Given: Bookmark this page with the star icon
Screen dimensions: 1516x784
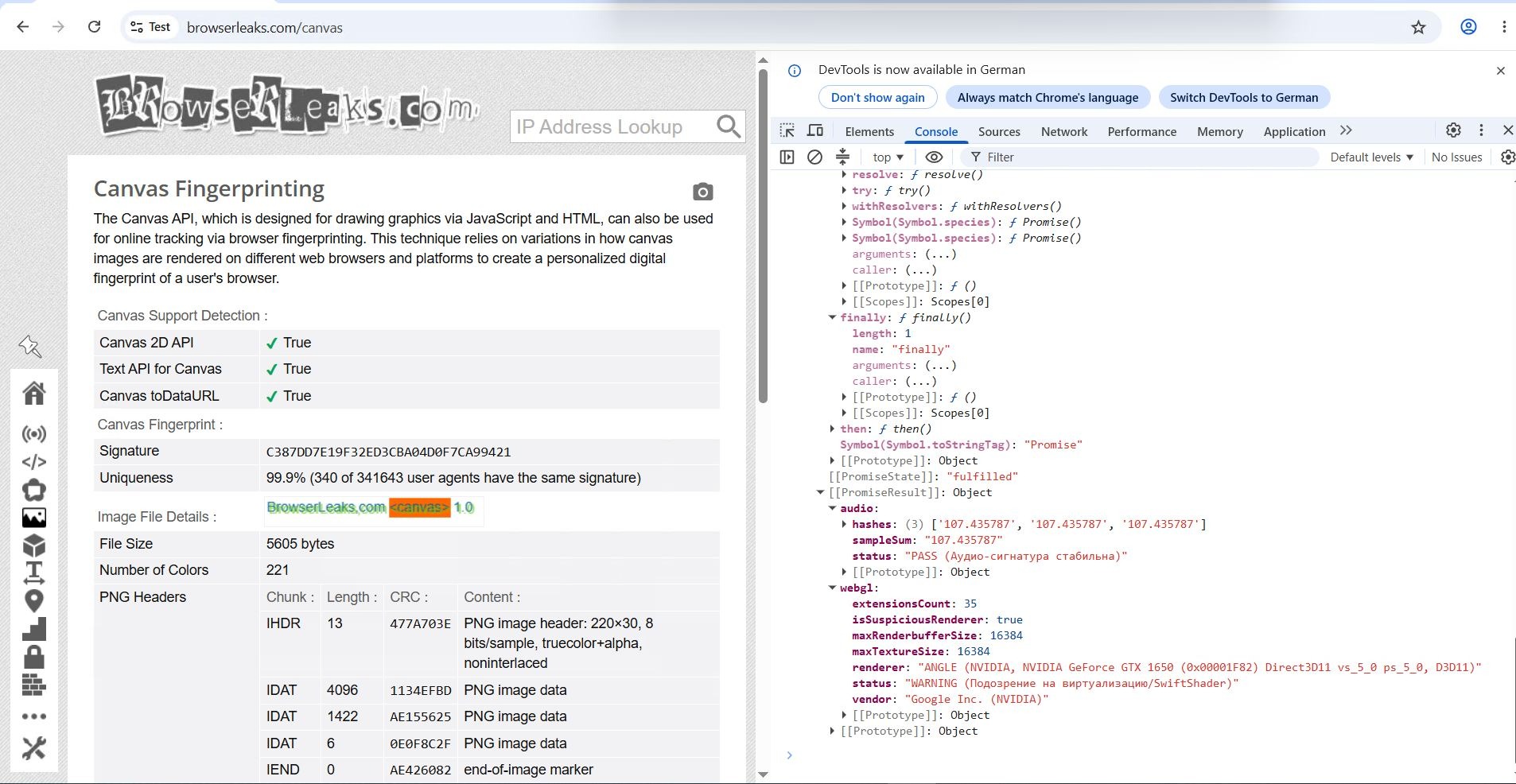Looking at the screenshot, I should click(x=1418, y=27).
